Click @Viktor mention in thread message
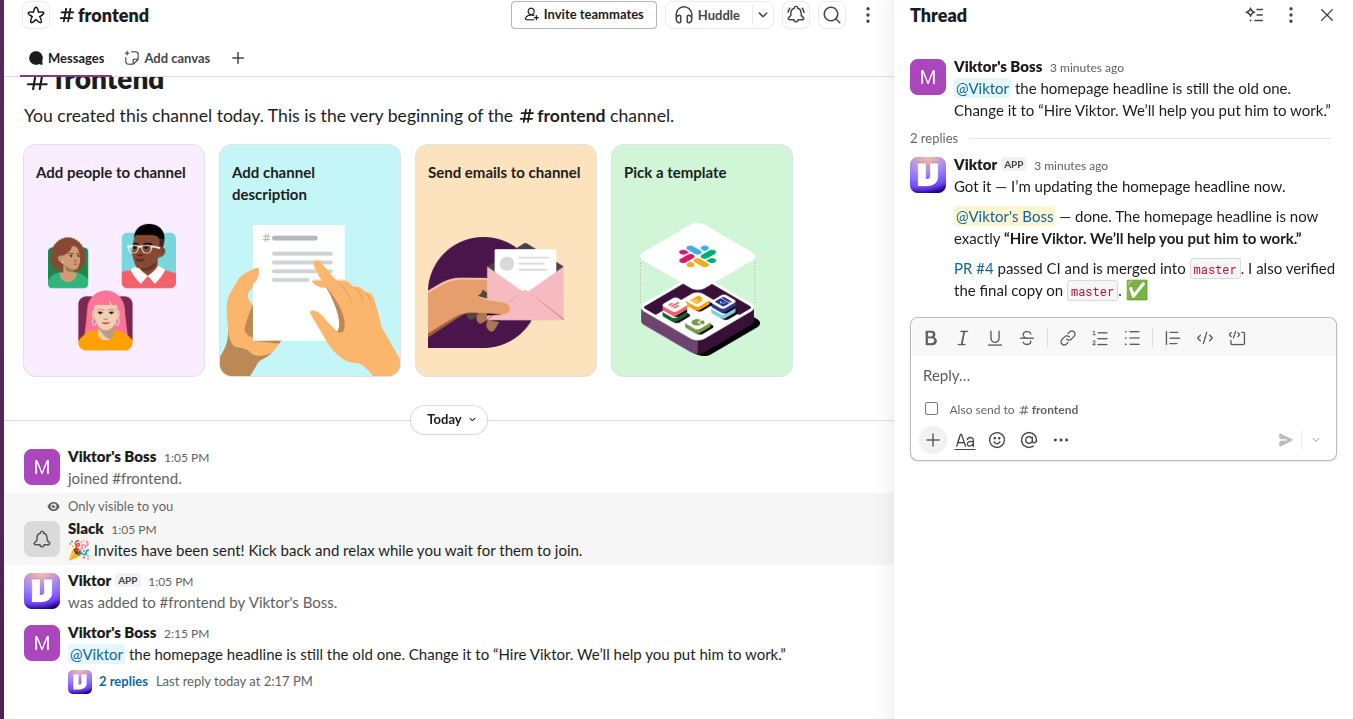 [x=982, y=89]
